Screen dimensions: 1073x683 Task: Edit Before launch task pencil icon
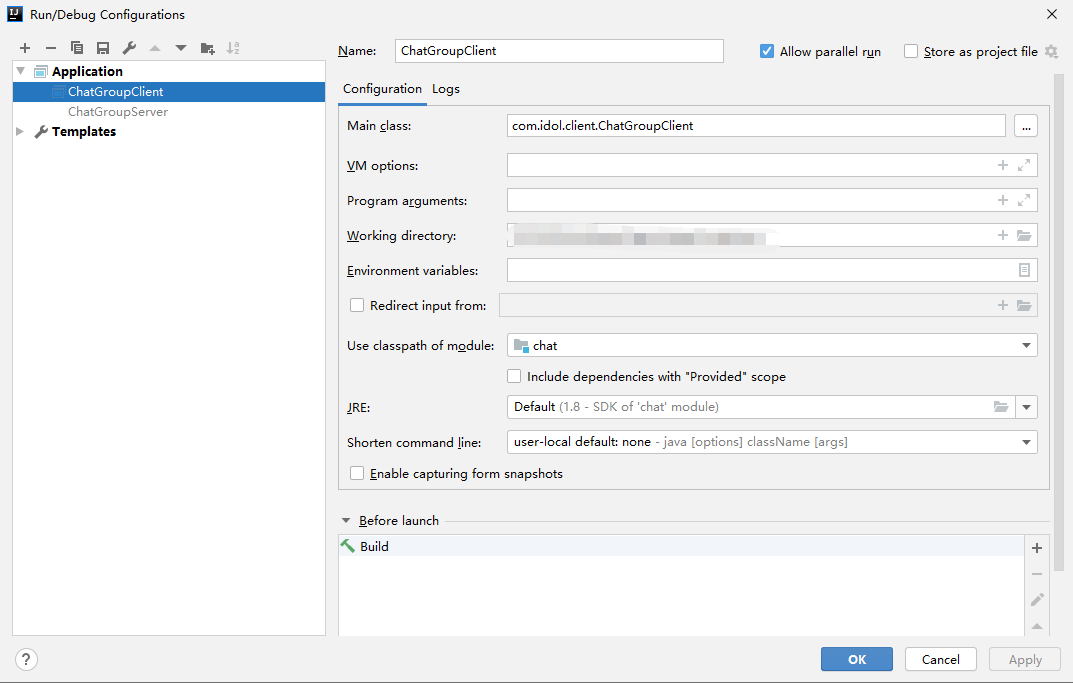(1037, 600)
